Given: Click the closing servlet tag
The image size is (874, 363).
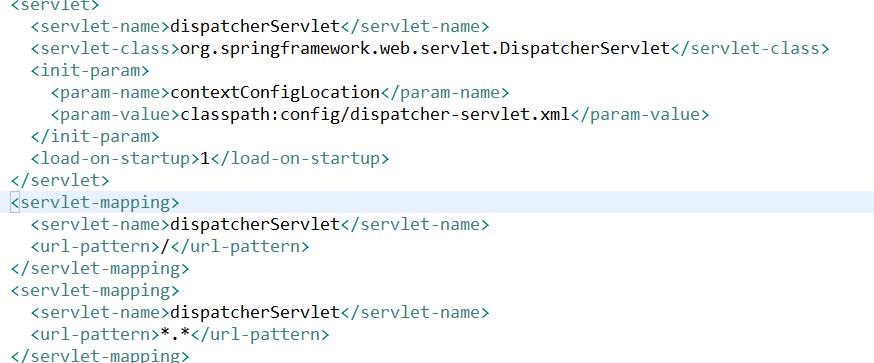Looking at the screenshot, I should point(60,181).
